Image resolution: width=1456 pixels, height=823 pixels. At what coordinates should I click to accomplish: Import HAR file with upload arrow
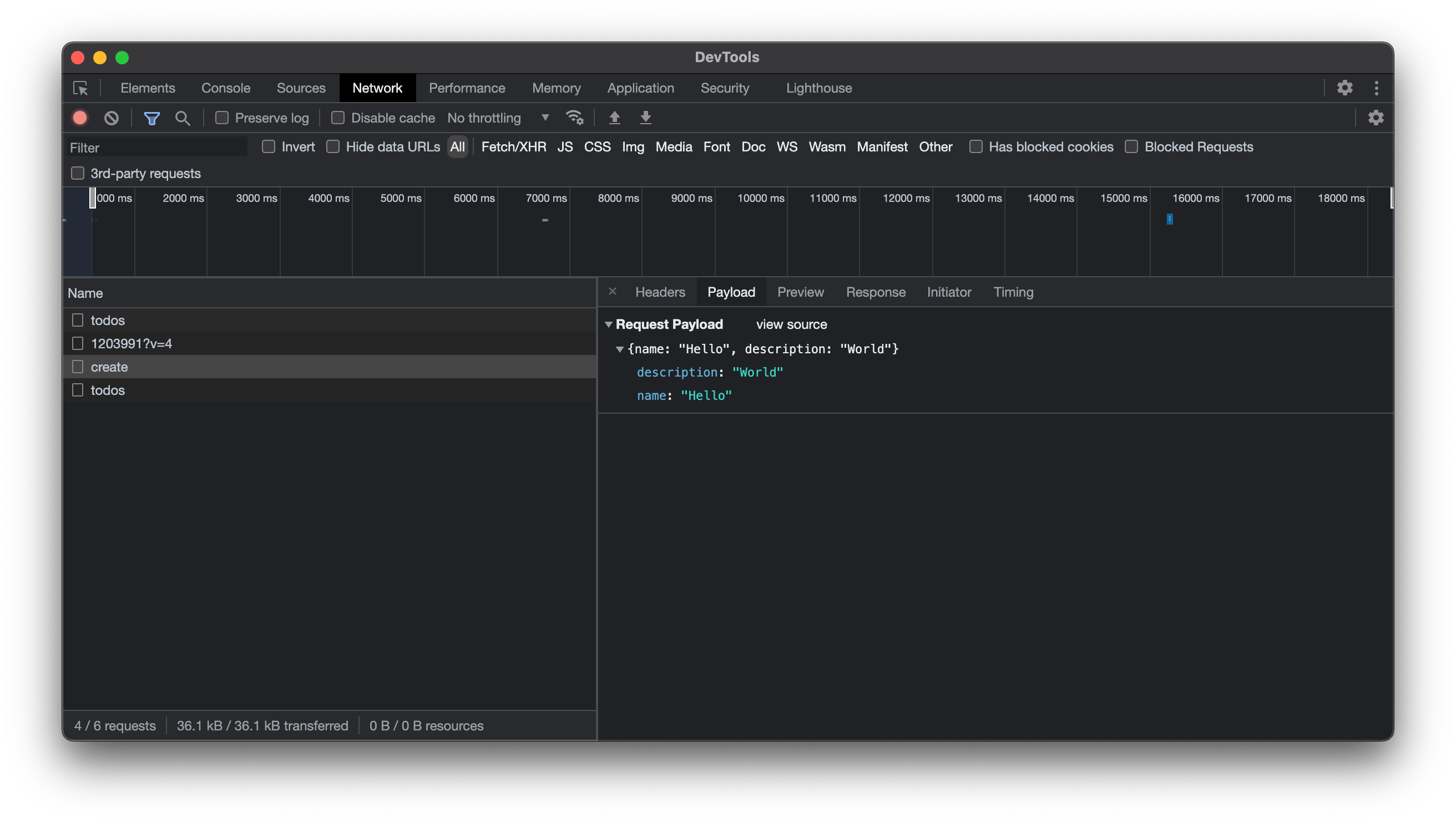click(614, 118)
